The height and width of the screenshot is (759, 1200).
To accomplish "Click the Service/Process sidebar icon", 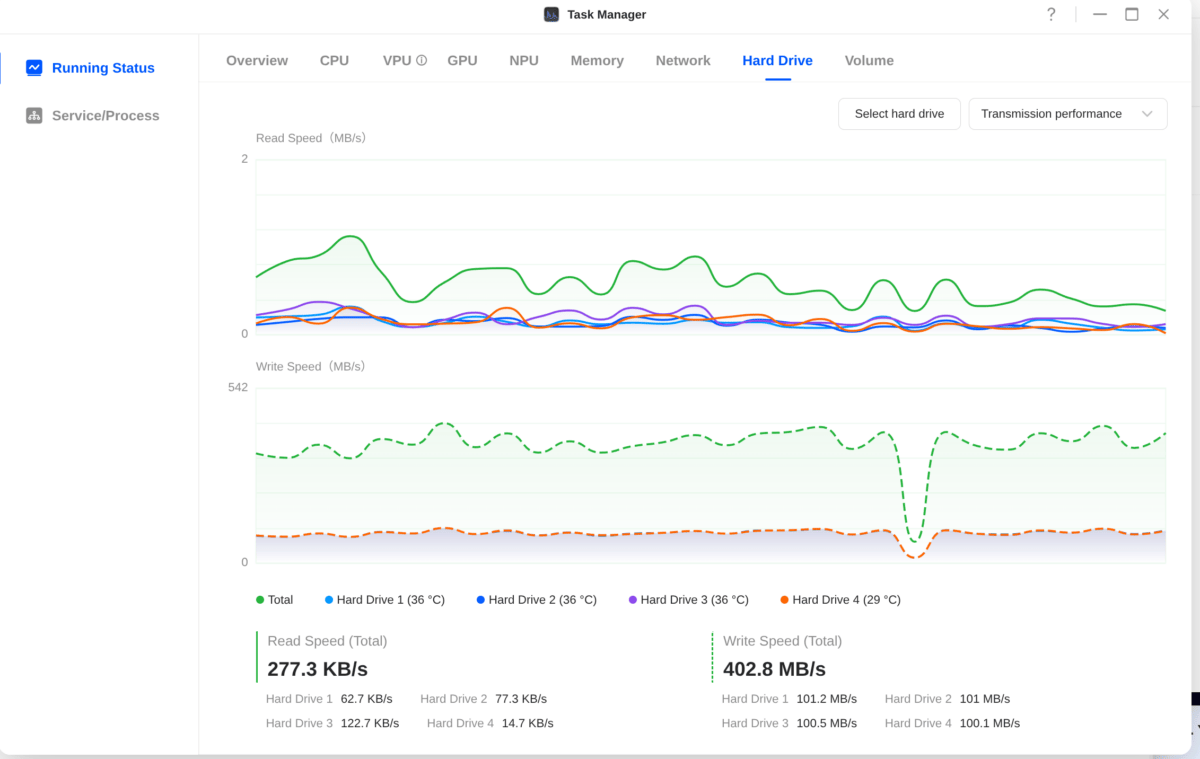I will 34,116.
